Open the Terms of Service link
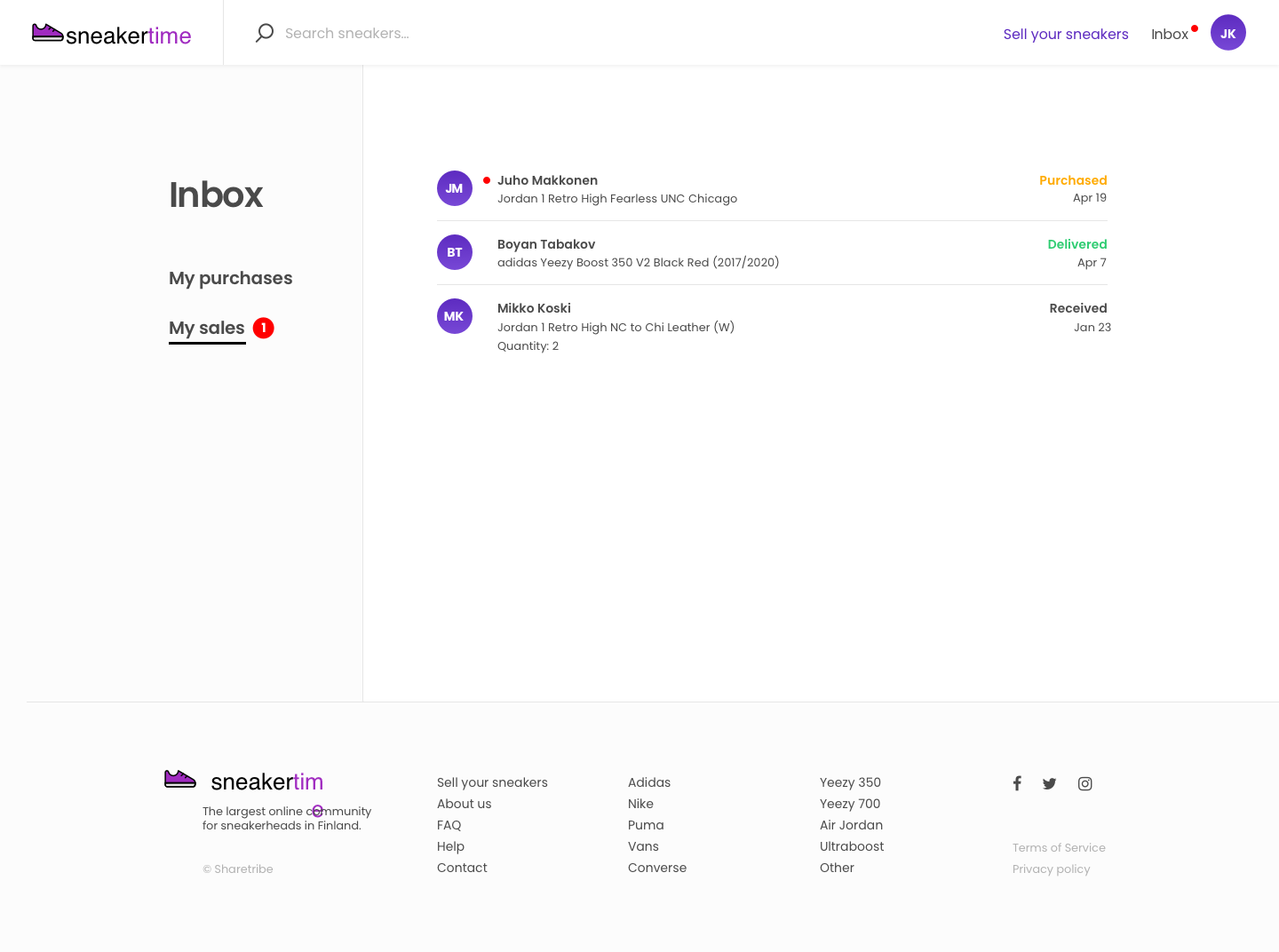The height and width of the screenshot is (952, 1279). coord(1059,847)
